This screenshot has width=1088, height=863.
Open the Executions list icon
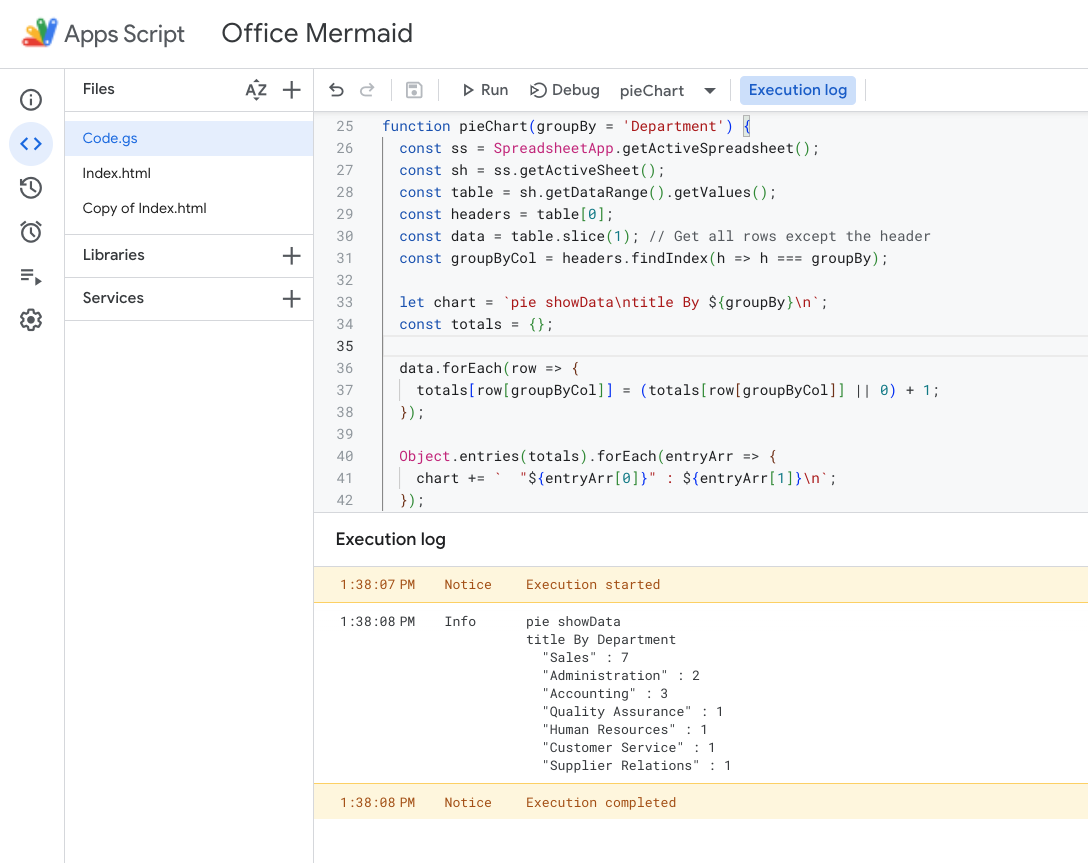31,276
